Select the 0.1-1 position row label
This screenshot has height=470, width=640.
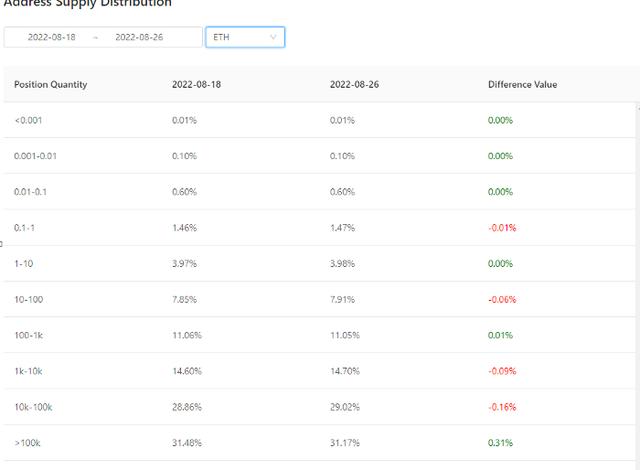[x=24, y=228]
